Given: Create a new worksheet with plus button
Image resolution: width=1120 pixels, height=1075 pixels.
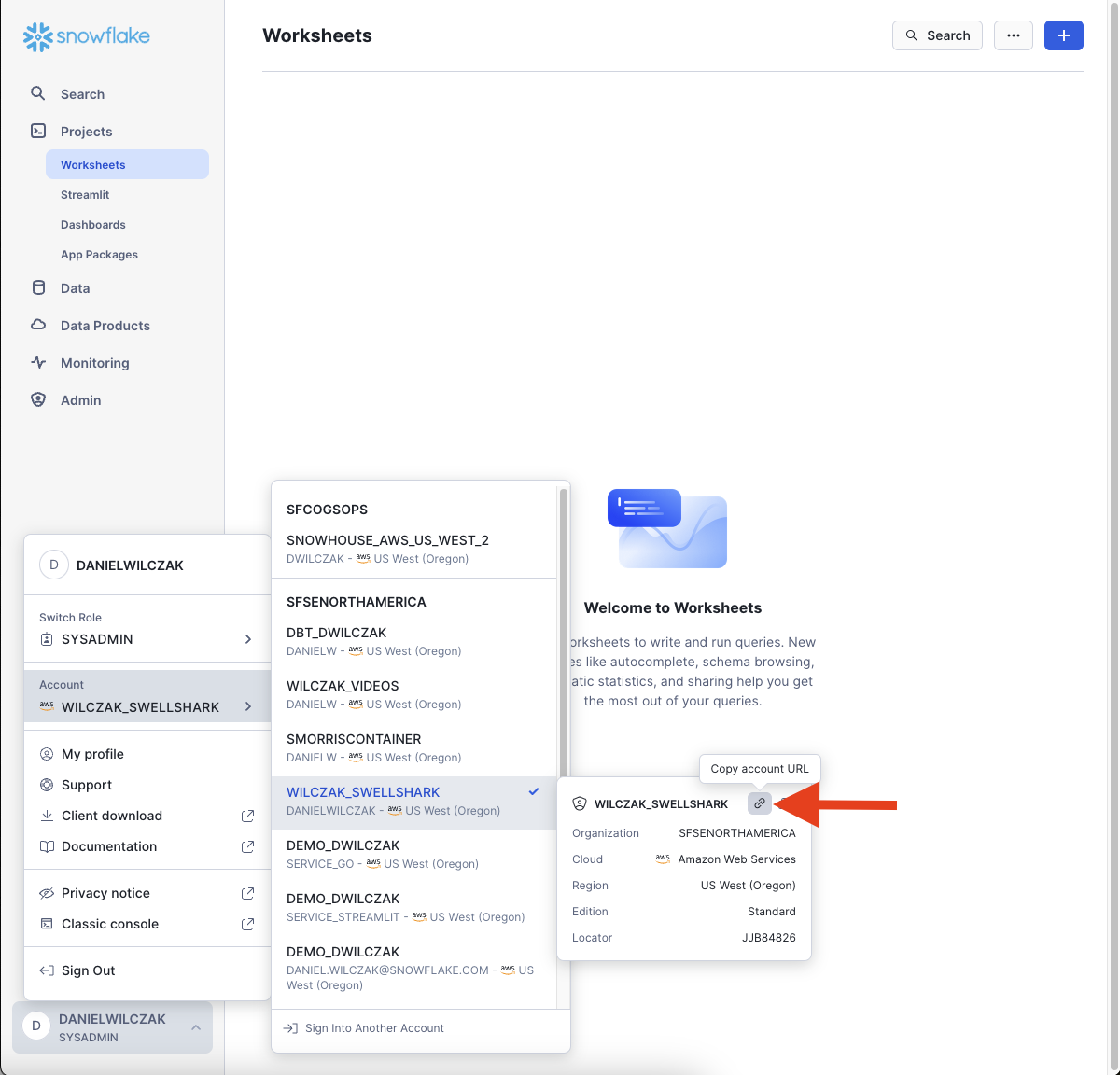Looking at the screenshot, I should pos(1064,35).
